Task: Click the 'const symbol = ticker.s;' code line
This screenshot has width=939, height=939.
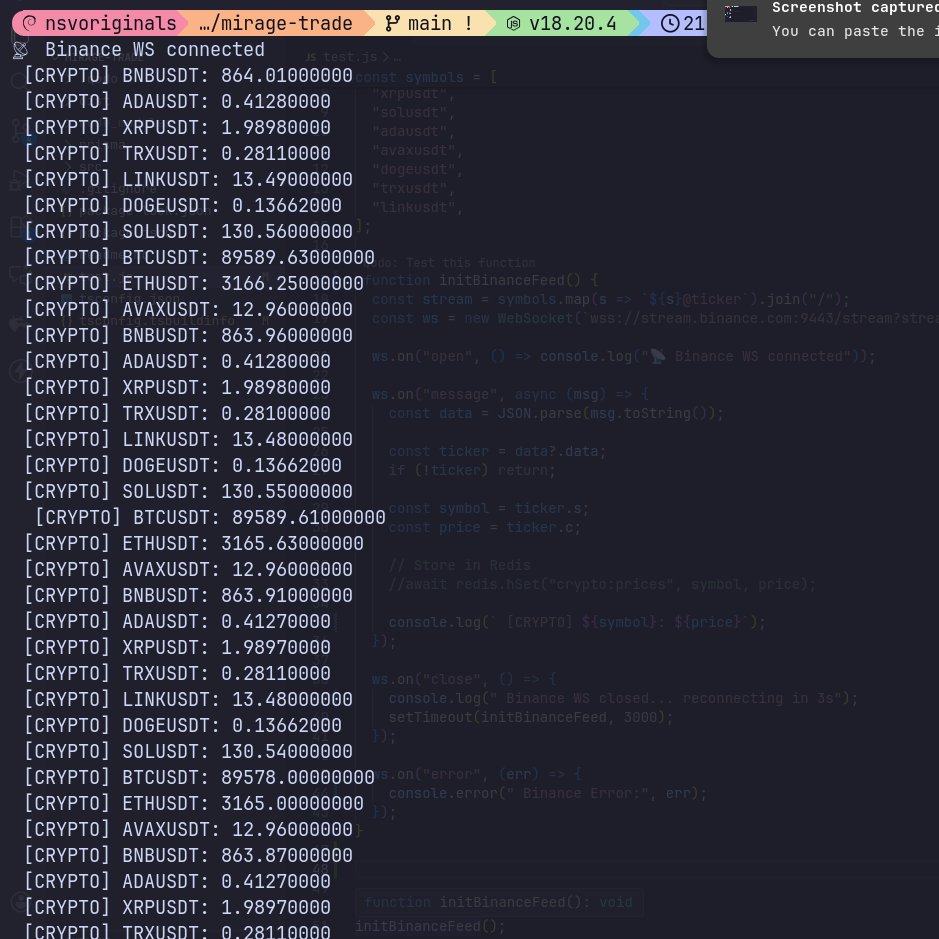Action: (489, 508)
